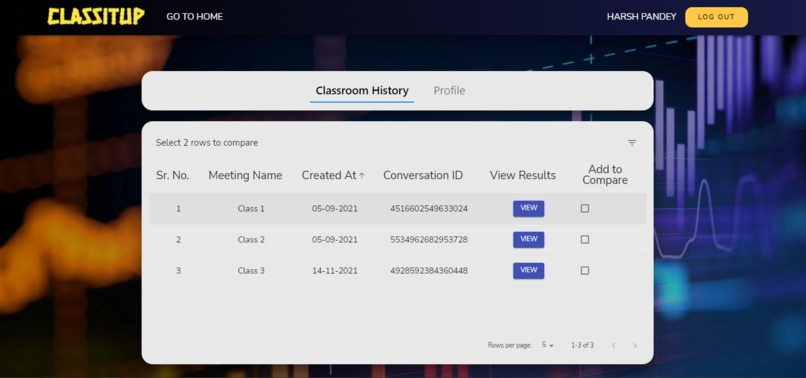Click the Meeting Name column header
Viewport: 806px width, 378px height.
pyautogui.click(x=245, y=175)
